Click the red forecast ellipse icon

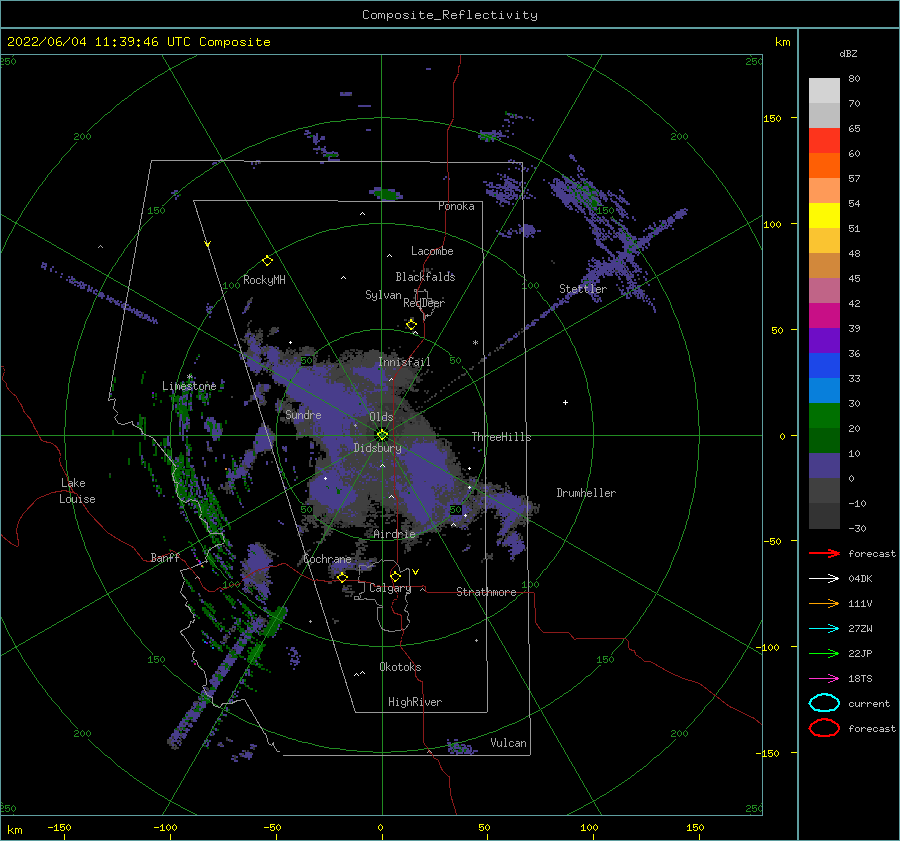point(824,728)
